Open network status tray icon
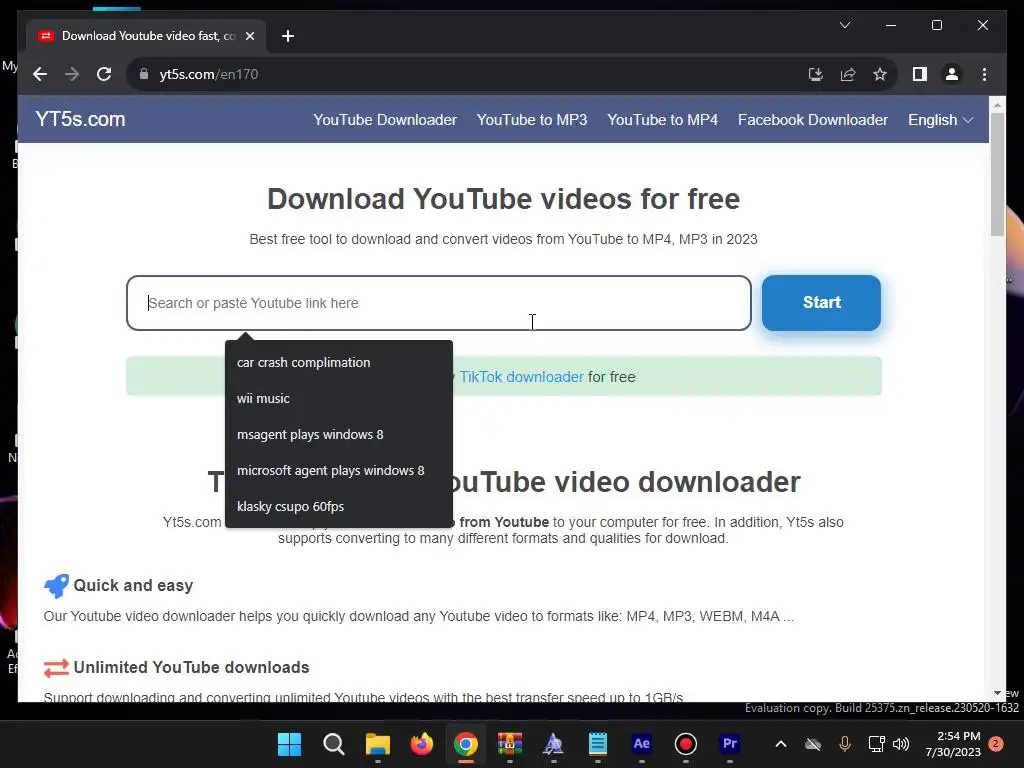Image resolution: width=1024 pixels, height=768 pixels. (x=876, y=744)
